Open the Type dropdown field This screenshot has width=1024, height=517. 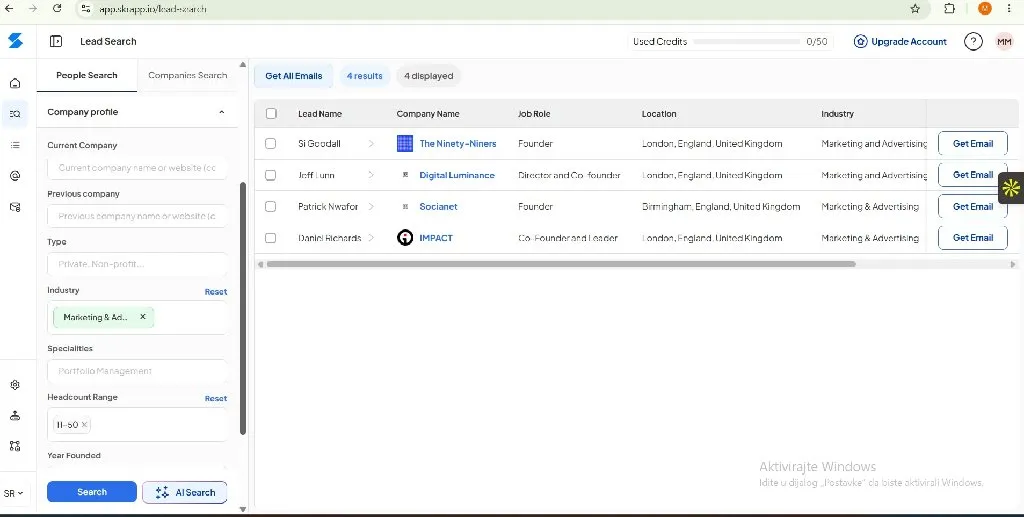[137, 264]
